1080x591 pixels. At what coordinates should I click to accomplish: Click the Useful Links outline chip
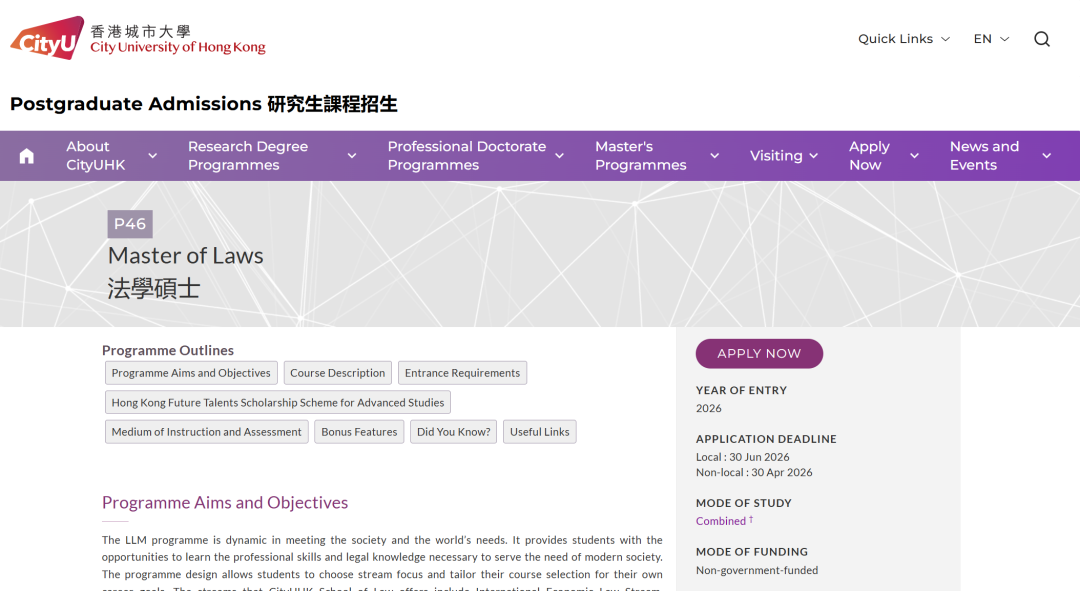pos(539,431)
